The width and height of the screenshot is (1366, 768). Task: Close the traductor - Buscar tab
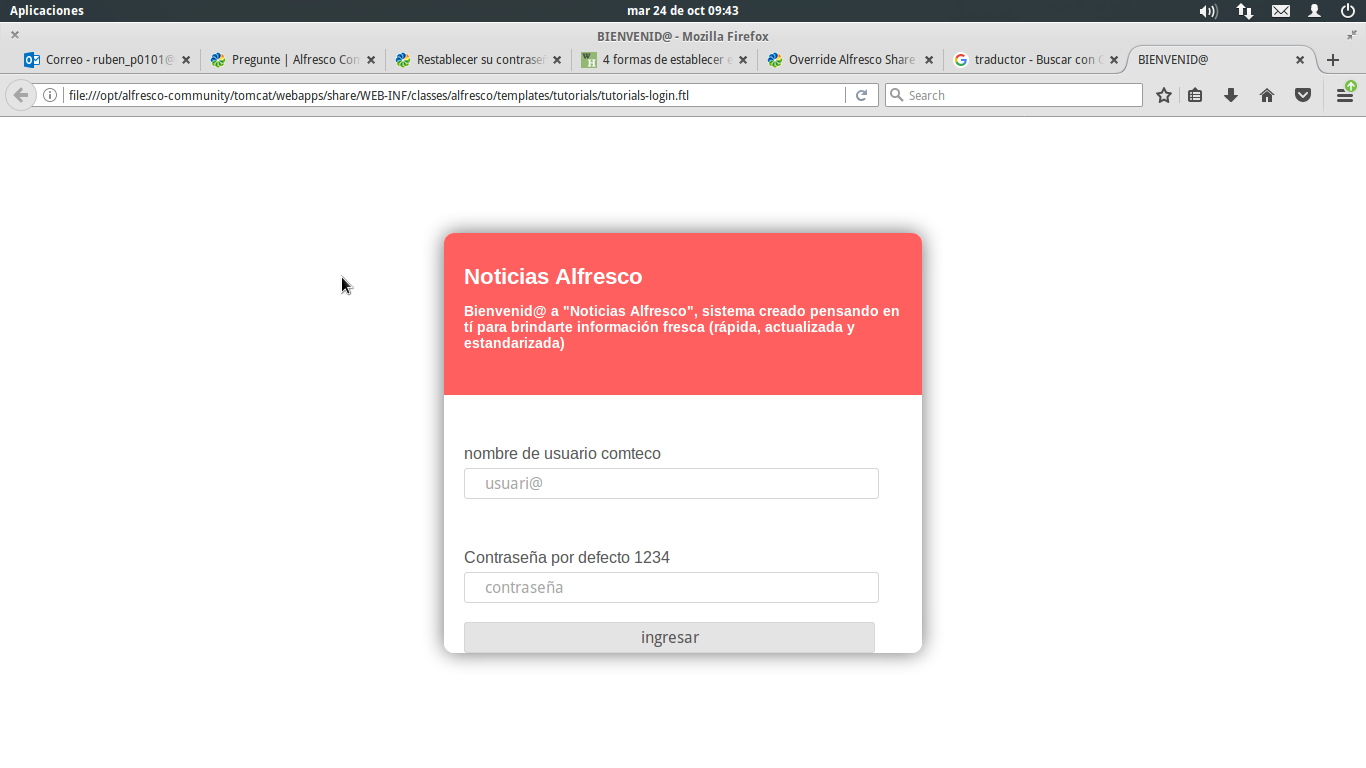click(x=1114, y=60)
